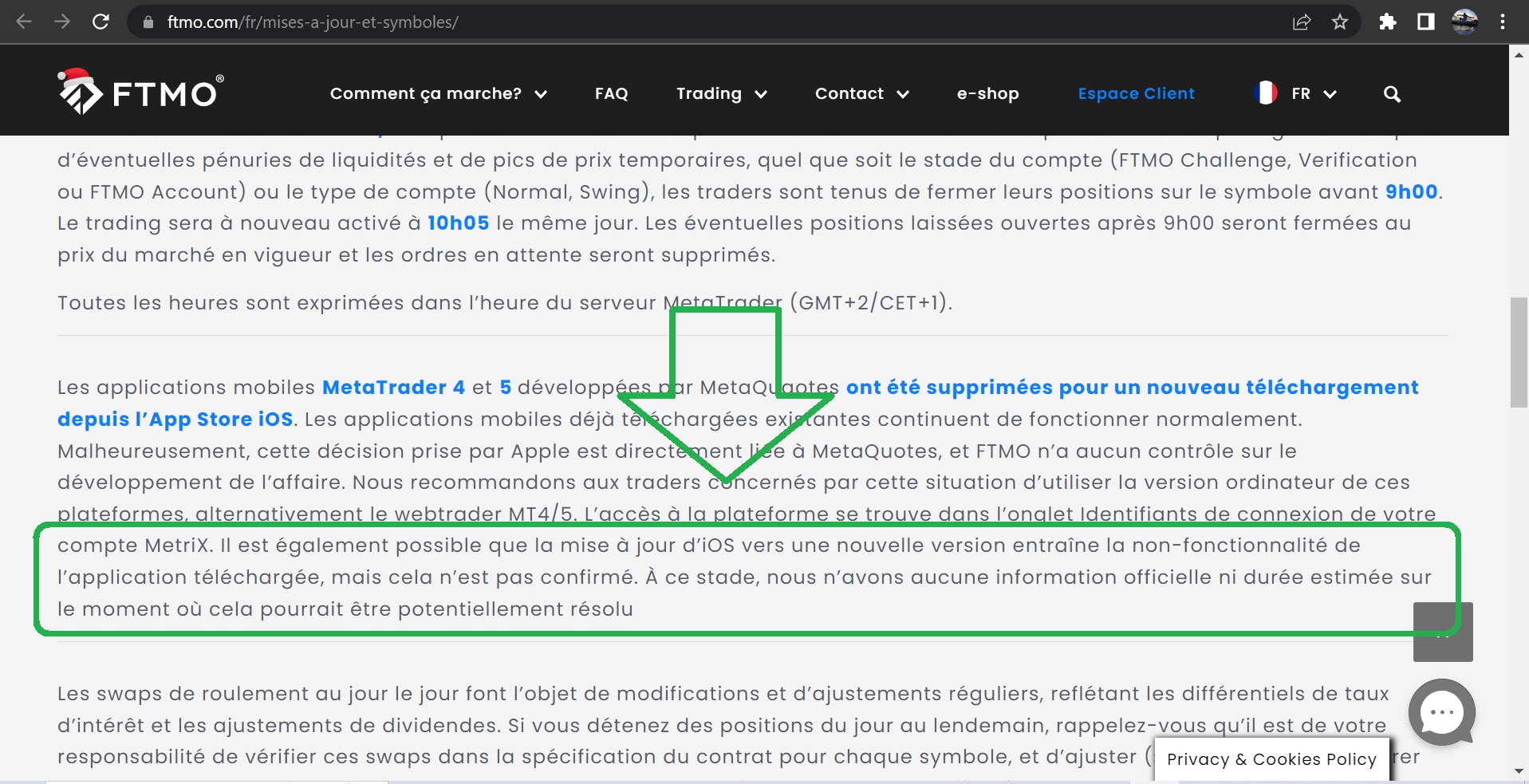
Task: Go forward using the browser forward arrow
Action: click(62, 22)
